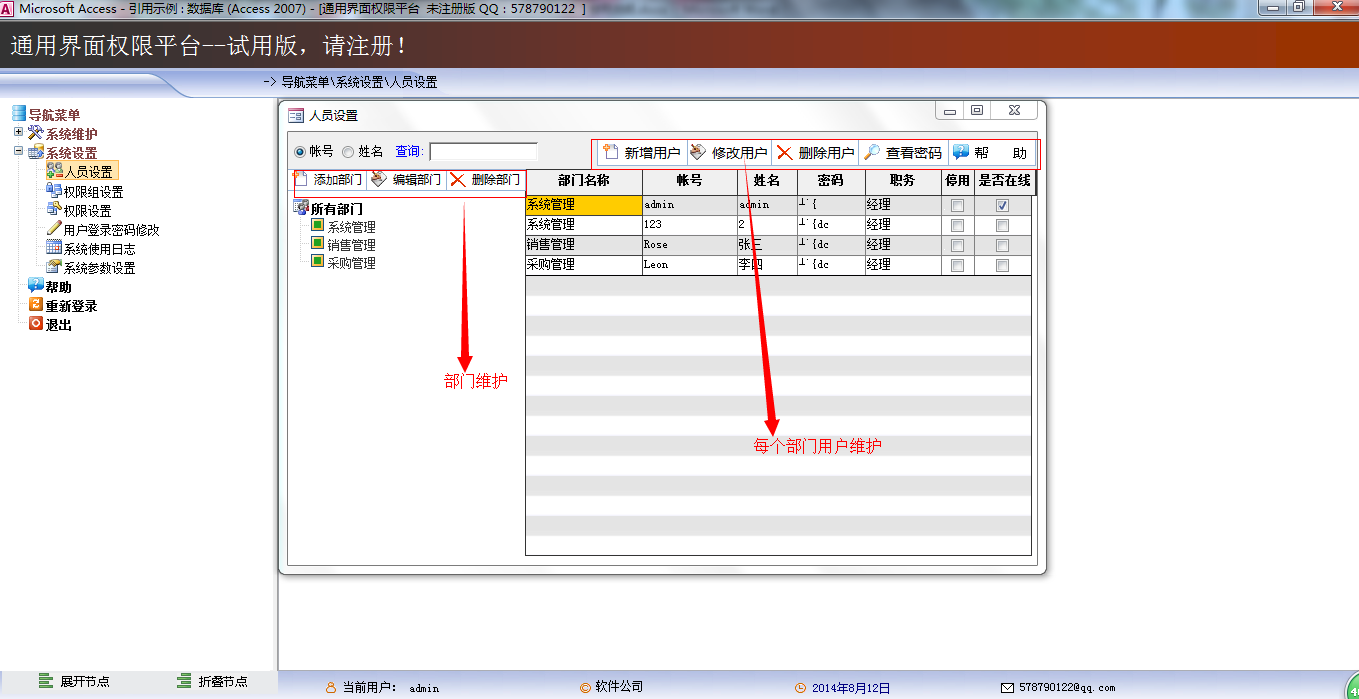Screen dimensions: 1359x699
Task: Toggle the 是否在线 checkbox for account 123
Action: [1002, 225]
